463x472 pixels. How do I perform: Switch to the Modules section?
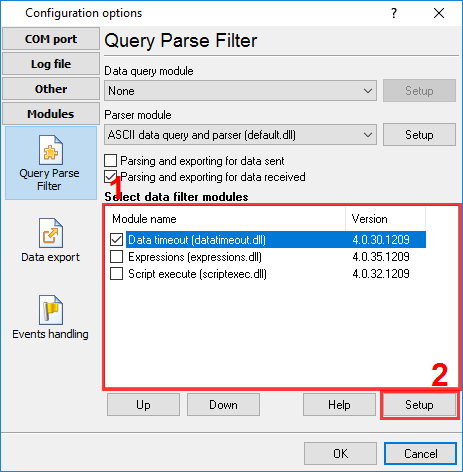(x=51, y=114)
